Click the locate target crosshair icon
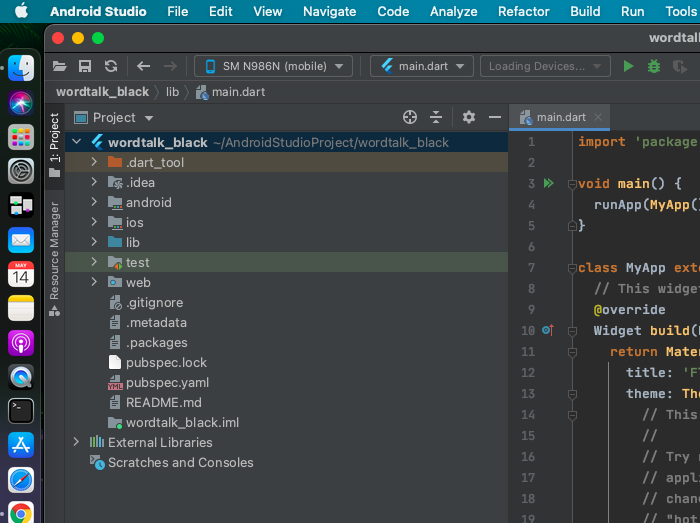Viewport: 700px width, 523px height. click(410, 117)
